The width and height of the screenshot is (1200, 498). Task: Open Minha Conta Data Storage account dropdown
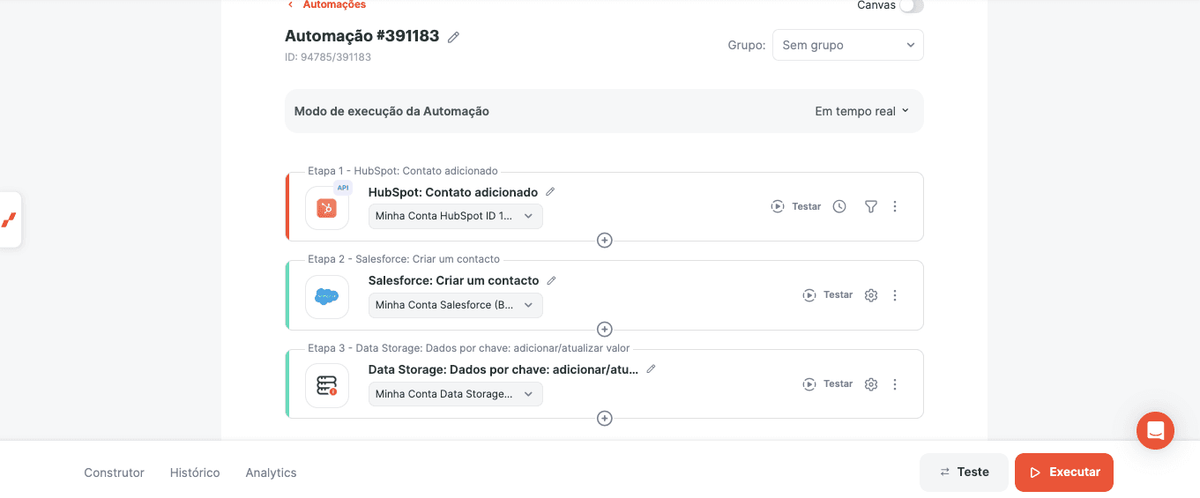click(x=456, y=394)
